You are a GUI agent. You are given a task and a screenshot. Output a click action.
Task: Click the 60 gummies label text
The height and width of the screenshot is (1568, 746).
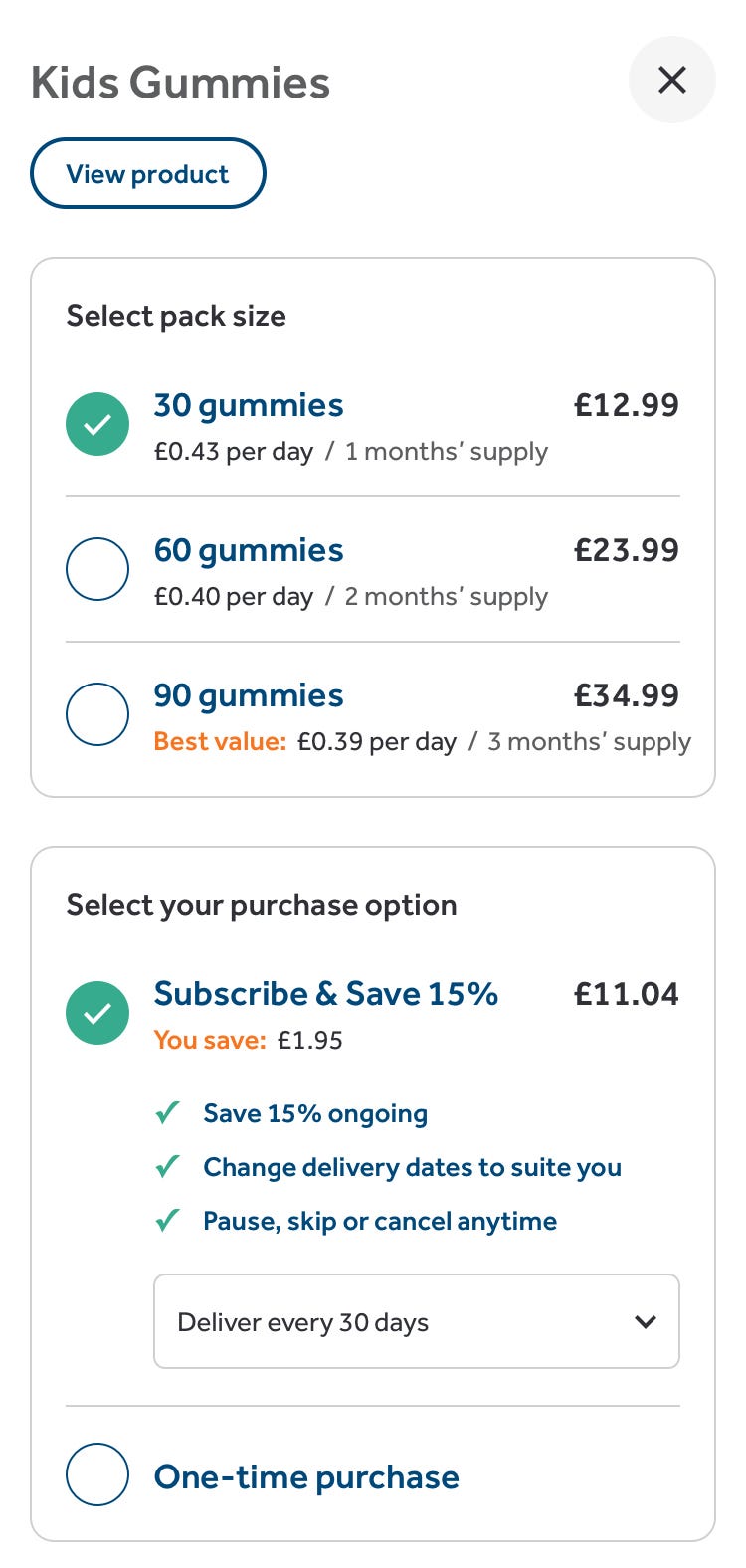click(249, 550)
